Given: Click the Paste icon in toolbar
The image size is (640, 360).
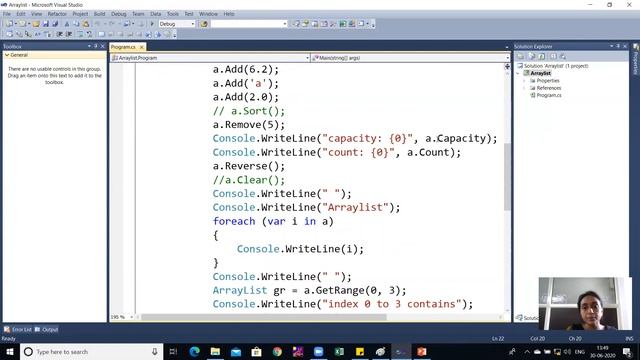Looking at the screenshot, I should coord(86,24).
